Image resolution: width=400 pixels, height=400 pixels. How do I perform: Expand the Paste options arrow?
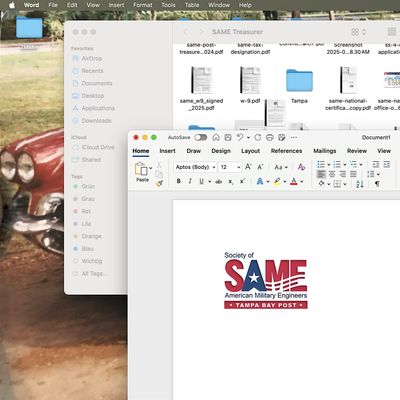(x=151, y=168)
